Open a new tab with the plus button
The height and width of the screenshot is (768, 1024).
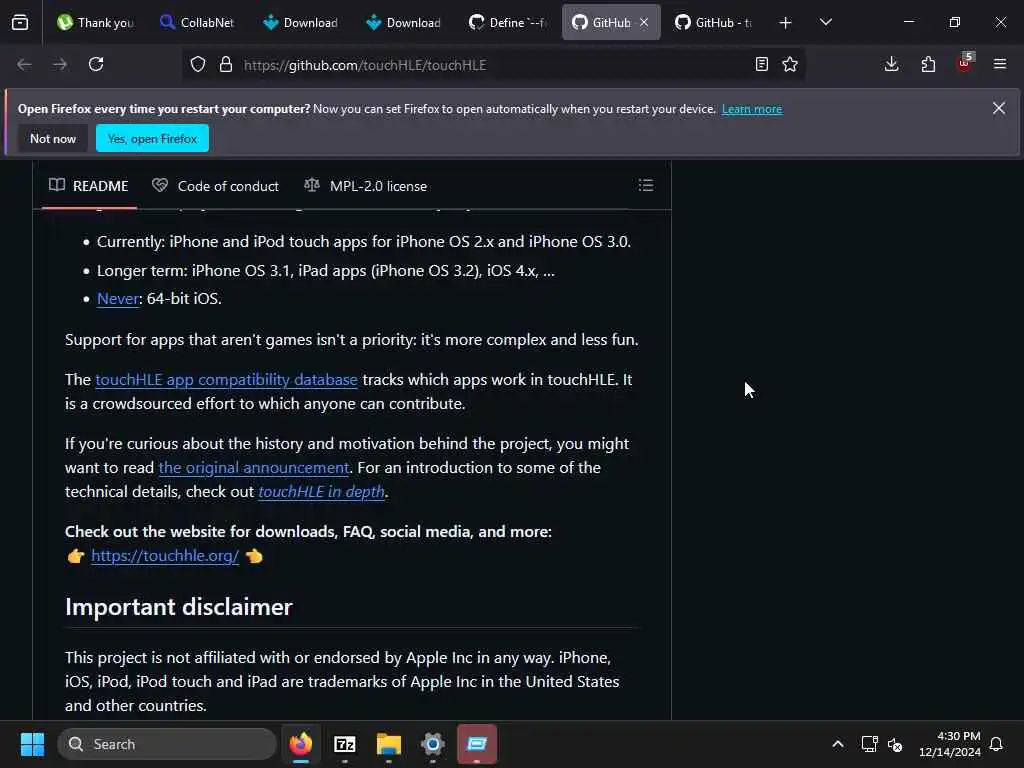coord(786,23)
